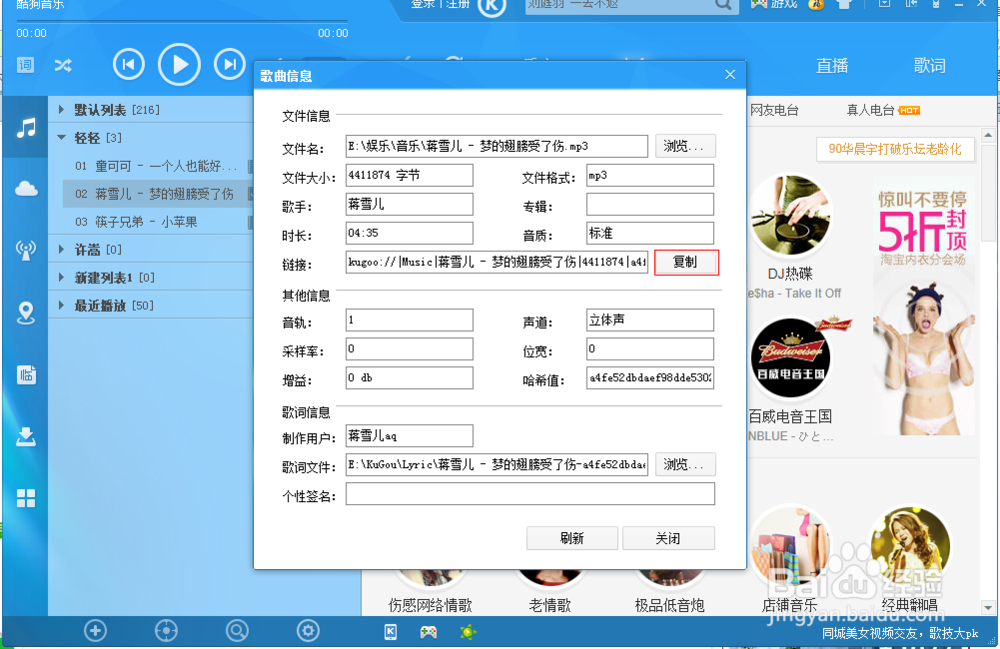Collapse the 轻轻 playlist
The height and width of the screenshot is (649, 1000).
pyautogui.click(x=61, y=137)
